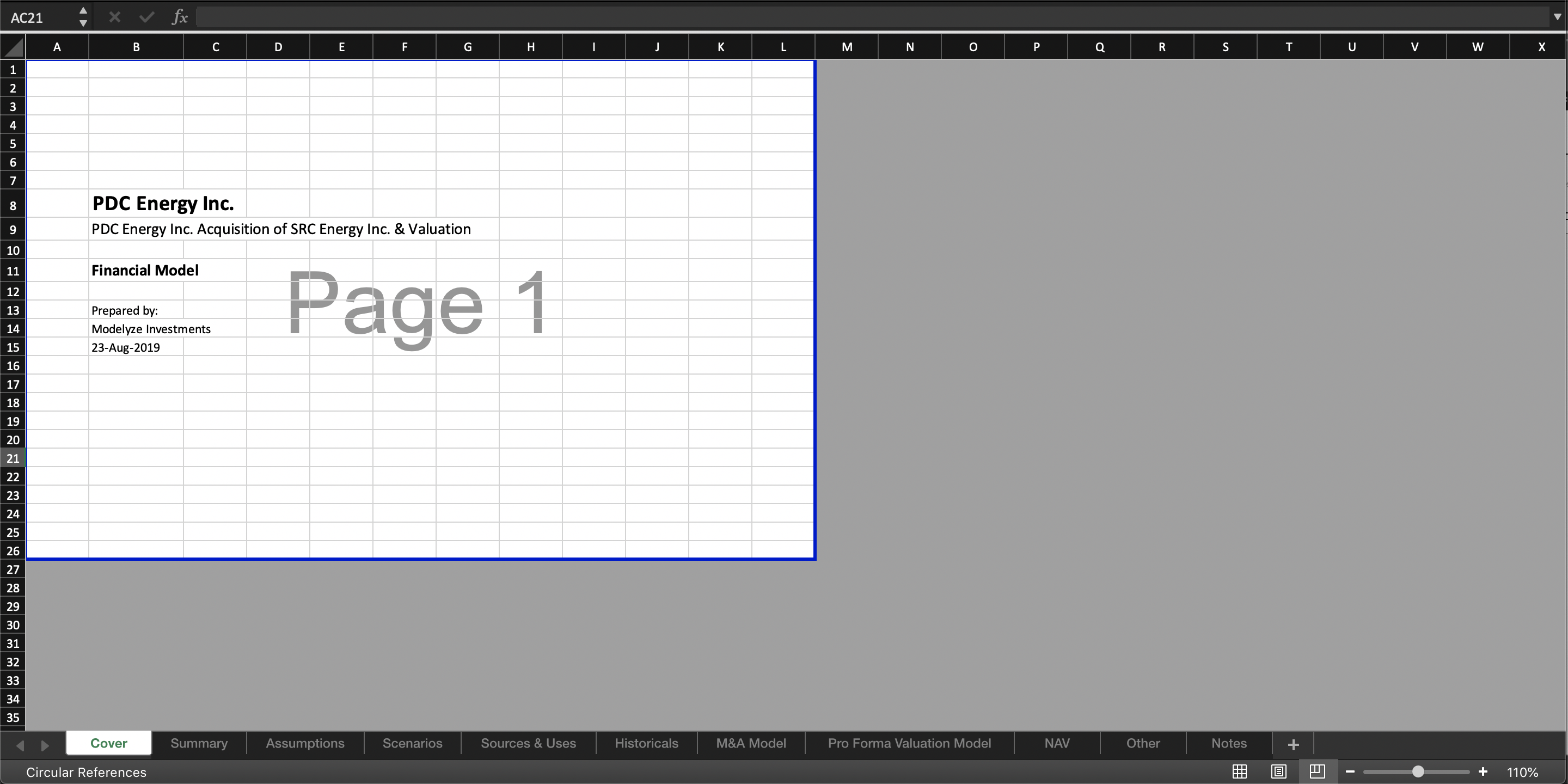The image size is (1568, 784).
Task: Select the Modelyze Investments cell
Action: point(136,329)
